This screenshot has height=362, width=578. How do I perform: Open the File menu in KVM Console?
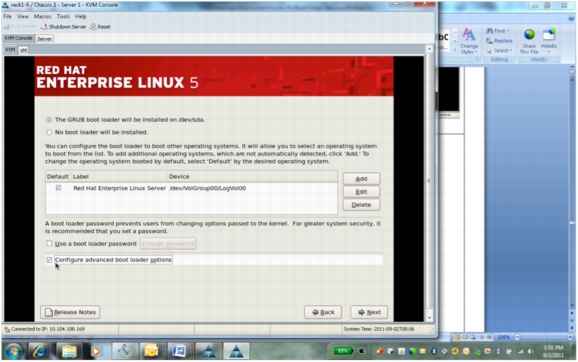coord(7,16)
